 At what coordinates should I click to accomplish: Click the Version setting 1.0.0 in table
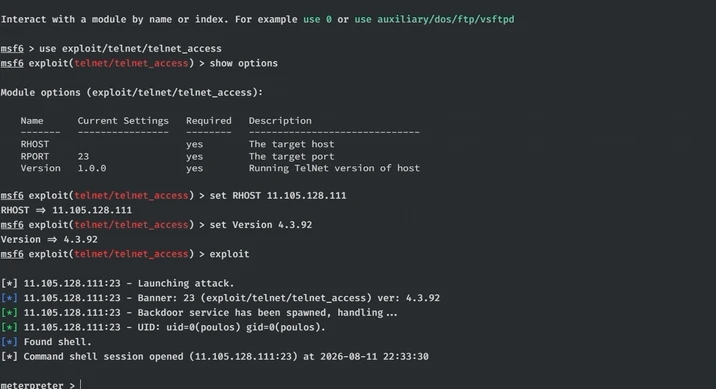click(x=92, y=168)
